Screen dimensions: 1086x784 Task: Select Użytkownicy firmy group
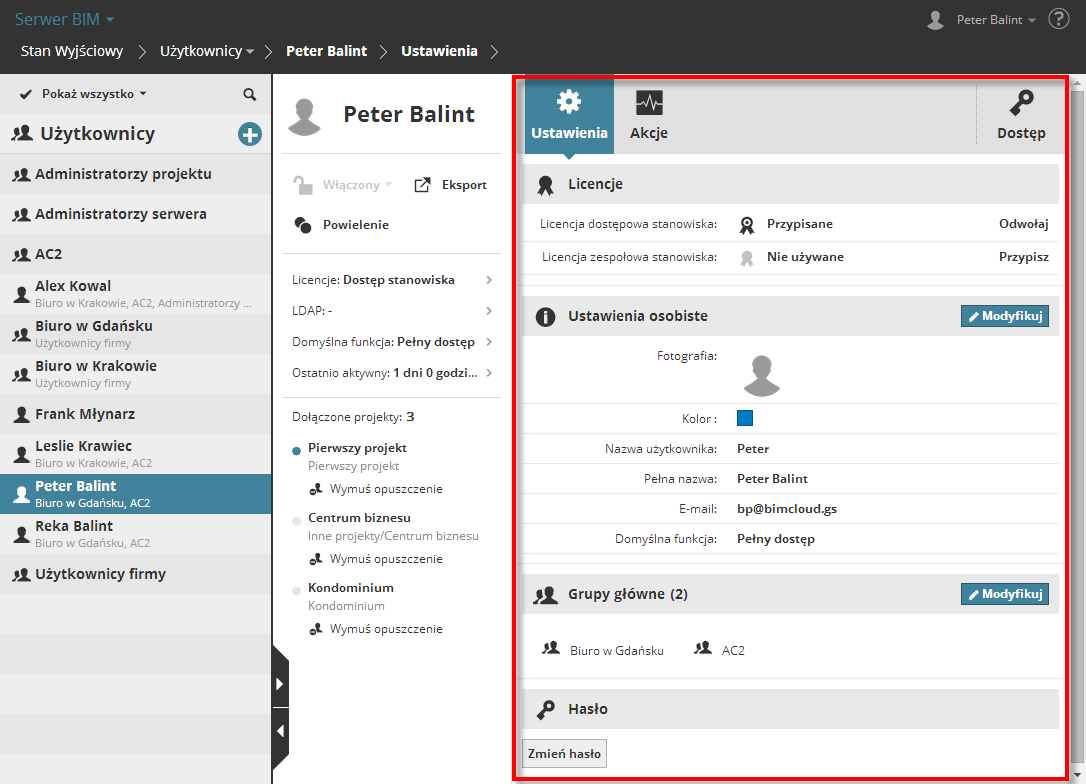pyautogui.click(x=136, y=574)
